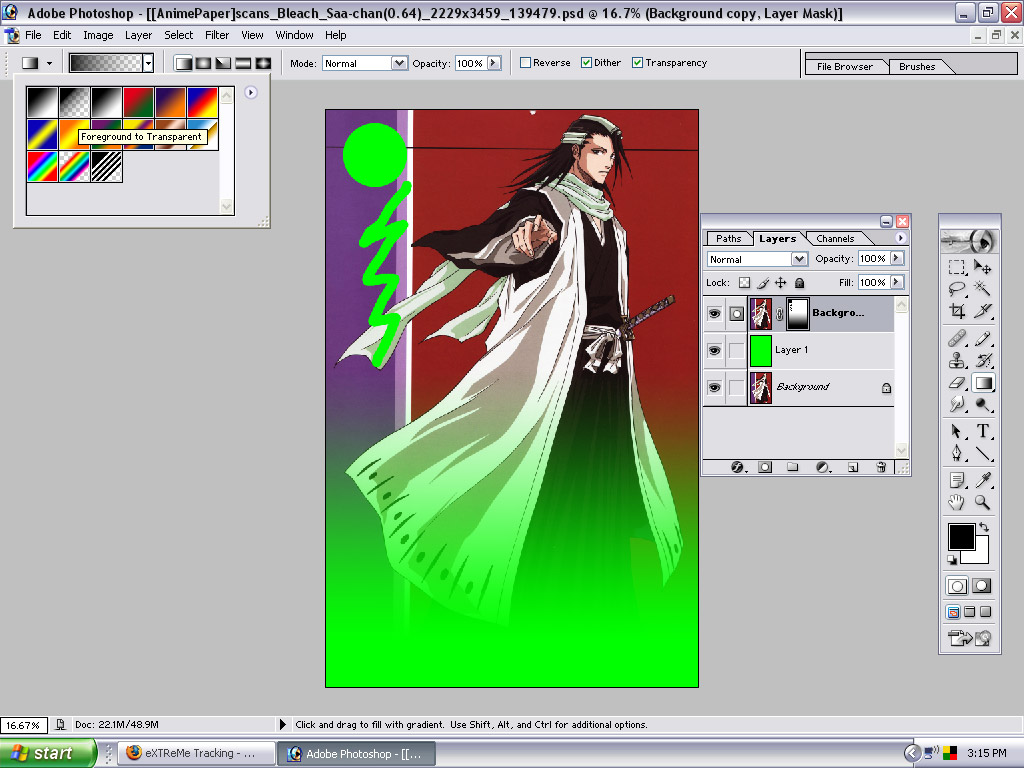The height and width of the screenshot is (768, 1024).
Task: Select the Healing Brush tool
Action: pos(957,338)
